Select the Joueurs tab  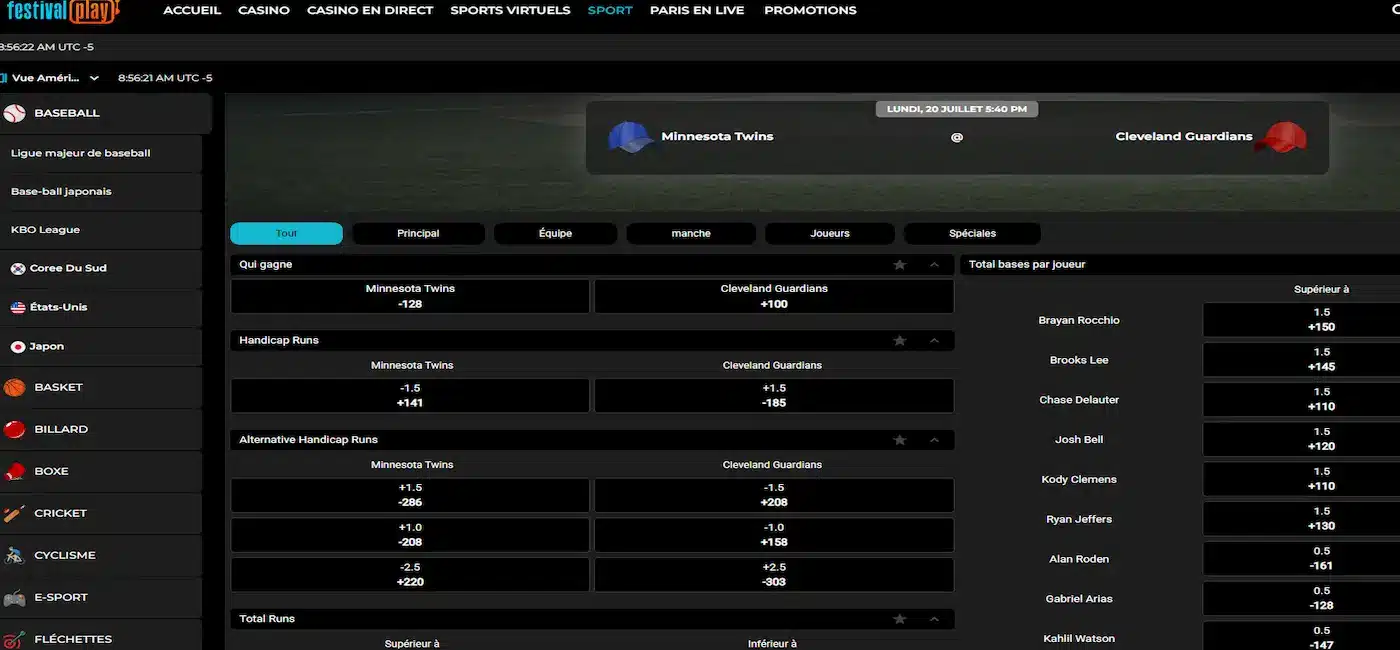(x=830, y=233)
